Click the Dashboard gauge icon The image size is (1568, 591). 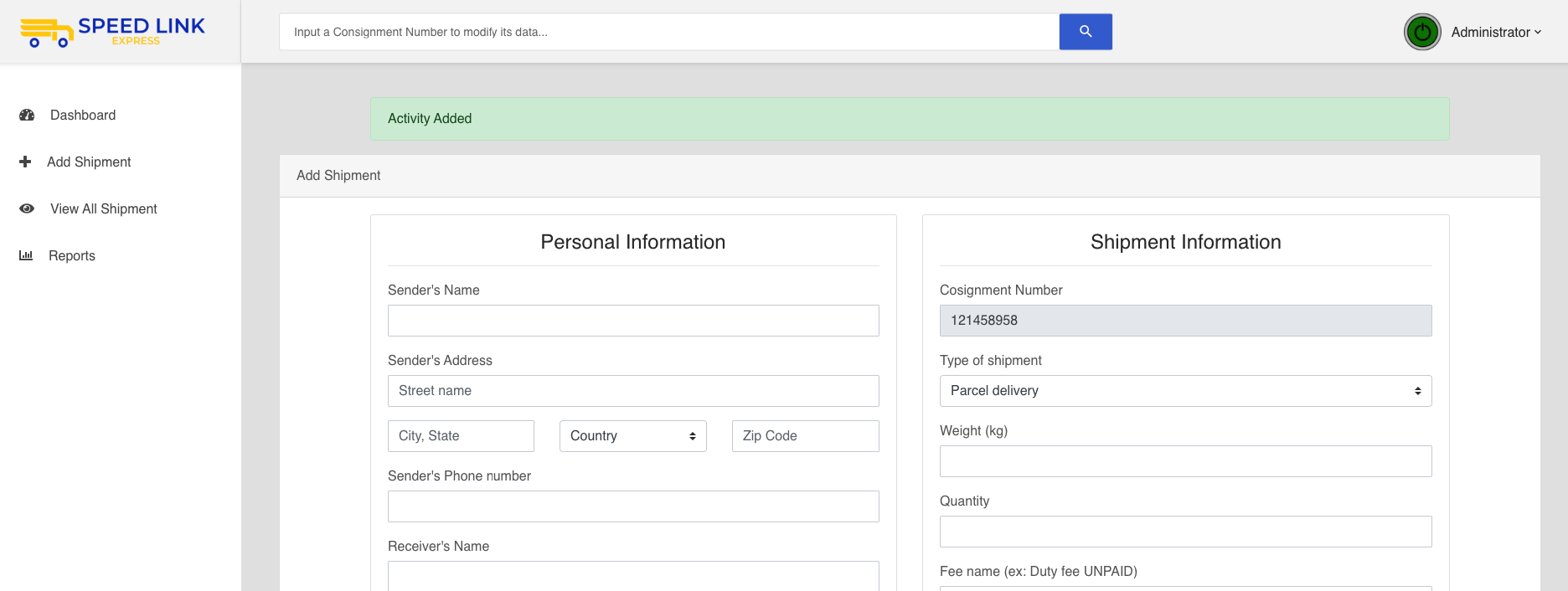click(x=27, y=116)
